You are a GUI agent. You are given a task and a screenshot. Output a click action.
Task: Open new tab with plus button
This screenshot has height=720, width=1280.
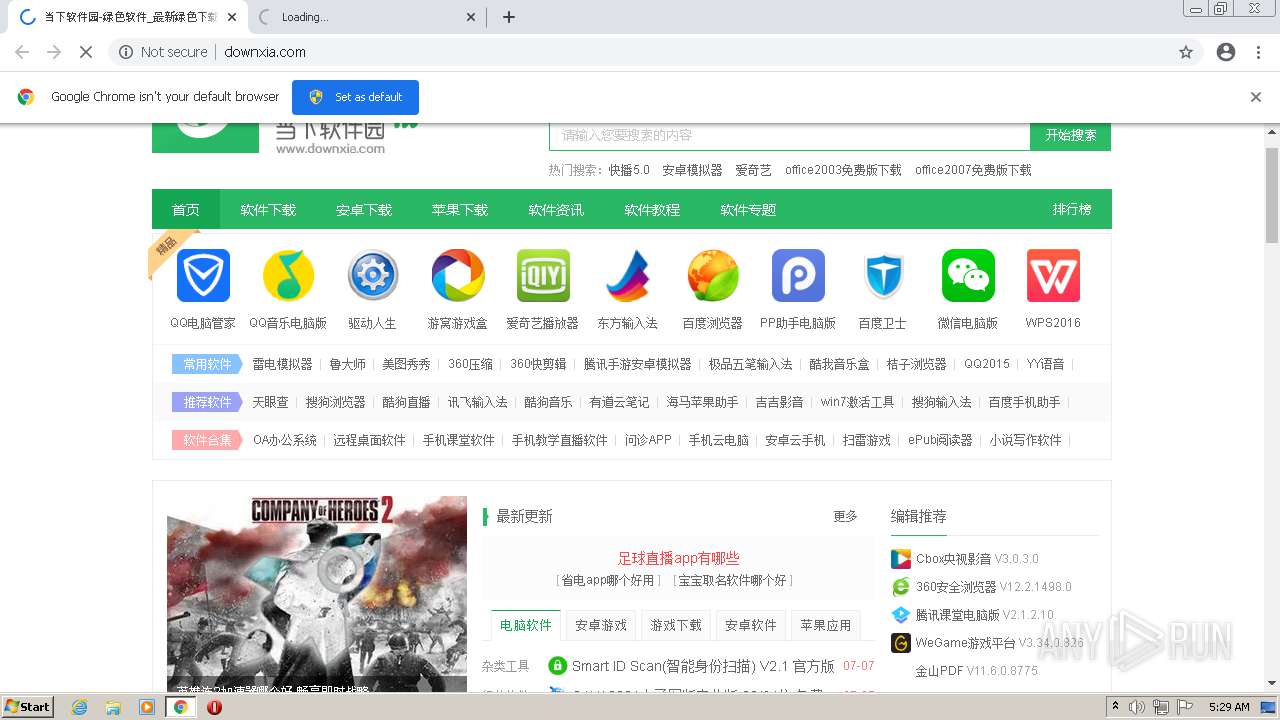(509, 17)
